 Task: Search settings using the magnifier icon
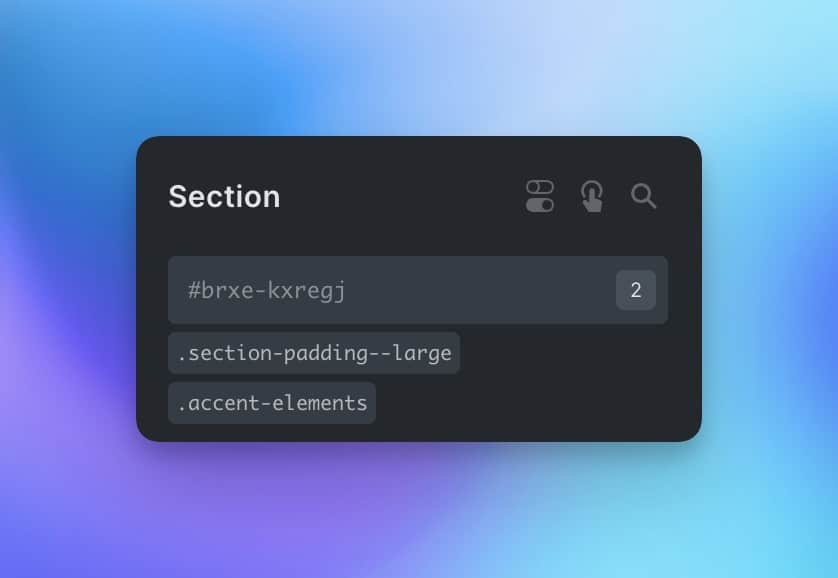point(643,196)
